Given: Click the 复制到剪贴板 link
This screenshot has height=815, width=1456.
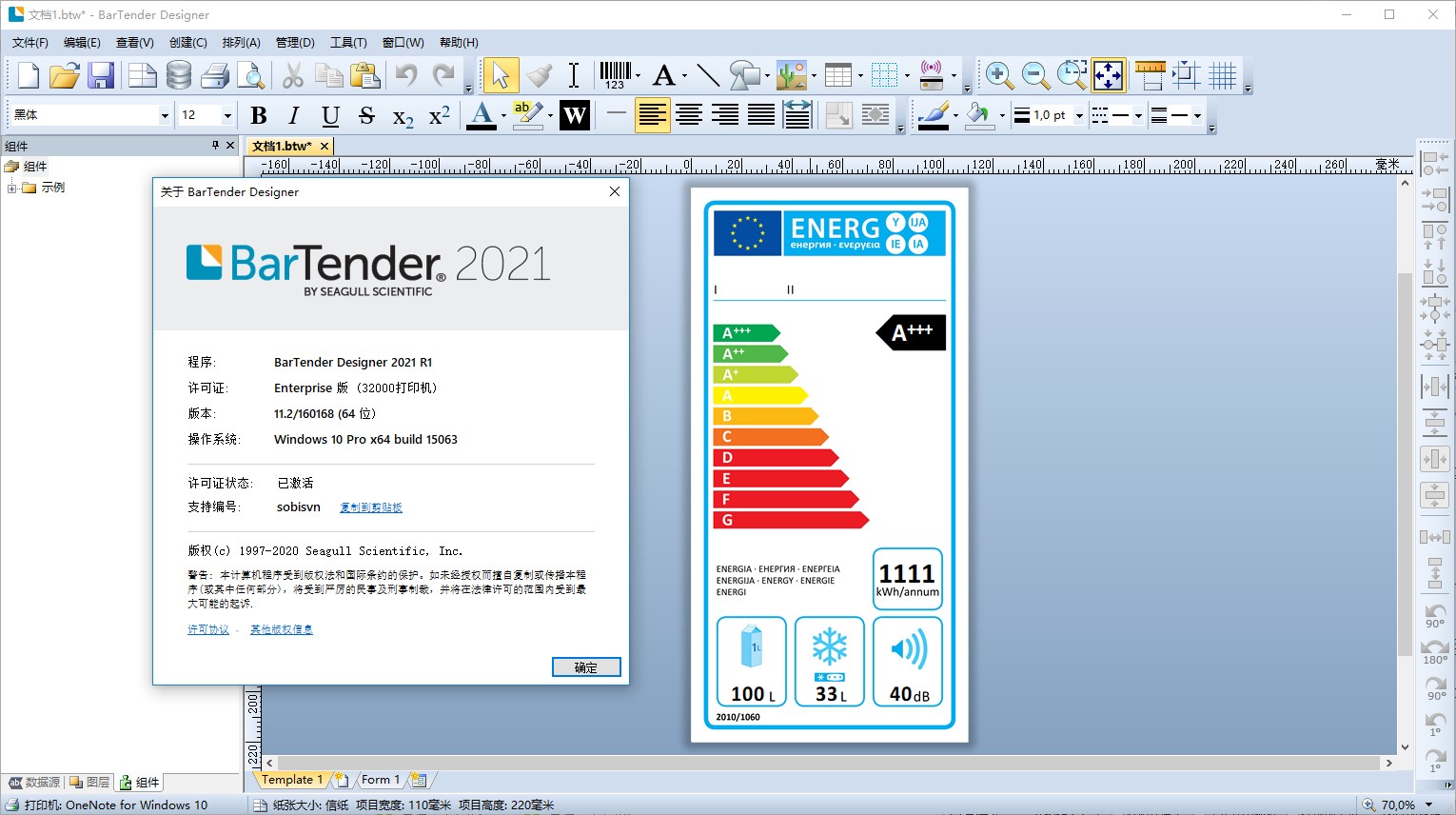Looking at the screenshot, I should (x=370, y=507).
